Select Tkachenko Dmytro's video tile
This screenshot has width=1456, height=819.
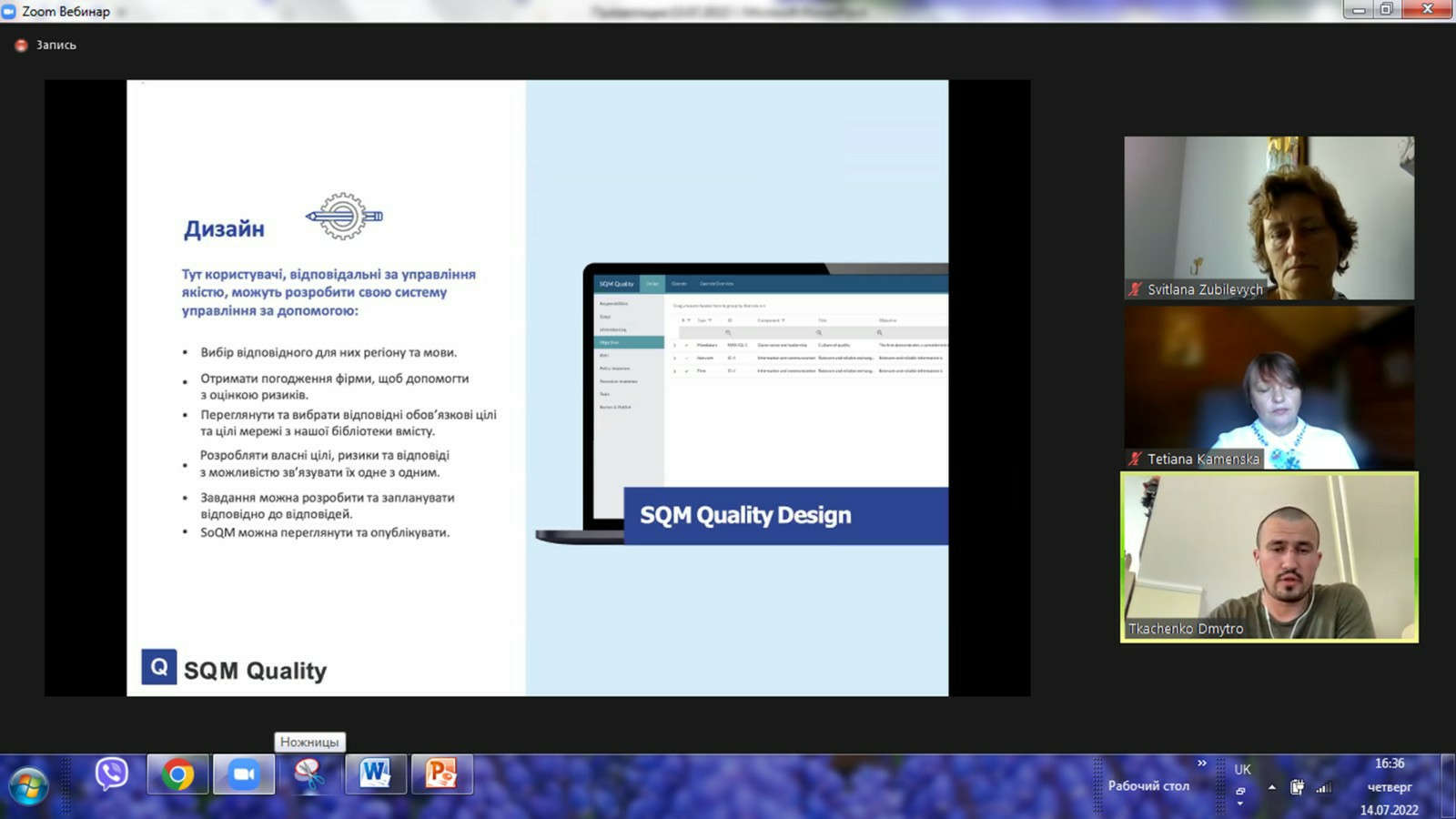click(x=1269, y=557)
